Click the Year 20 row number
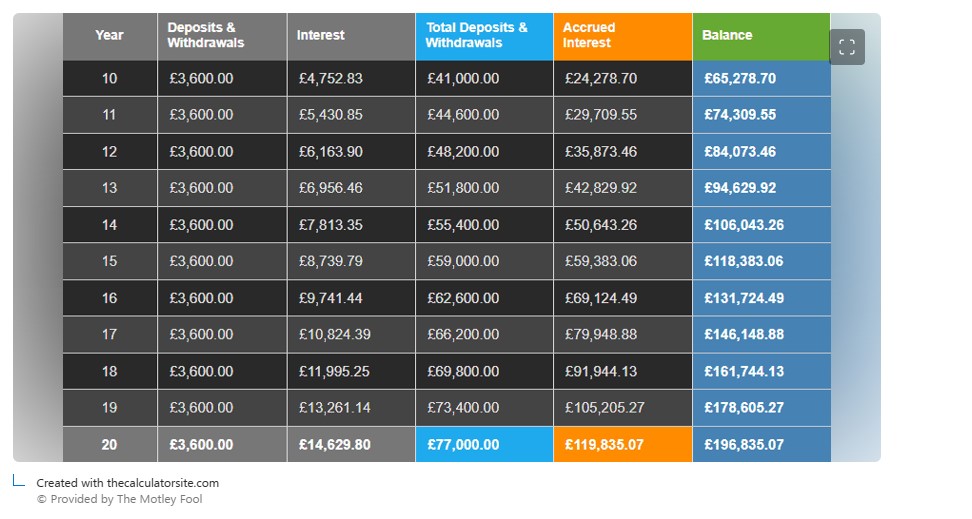The image size is (972, 519). (109, 445)
